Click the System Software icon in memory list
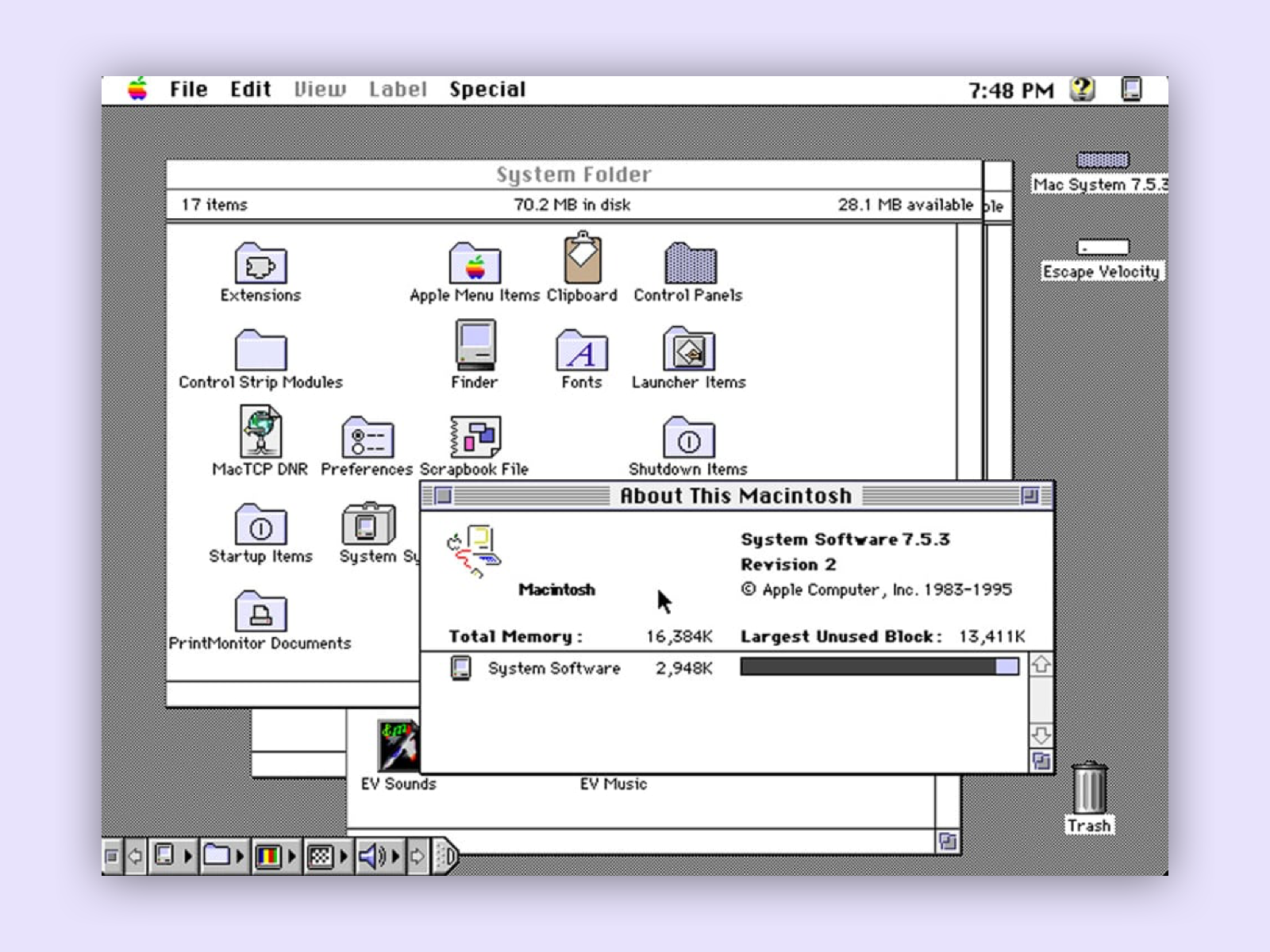 [x=460, y=667]
